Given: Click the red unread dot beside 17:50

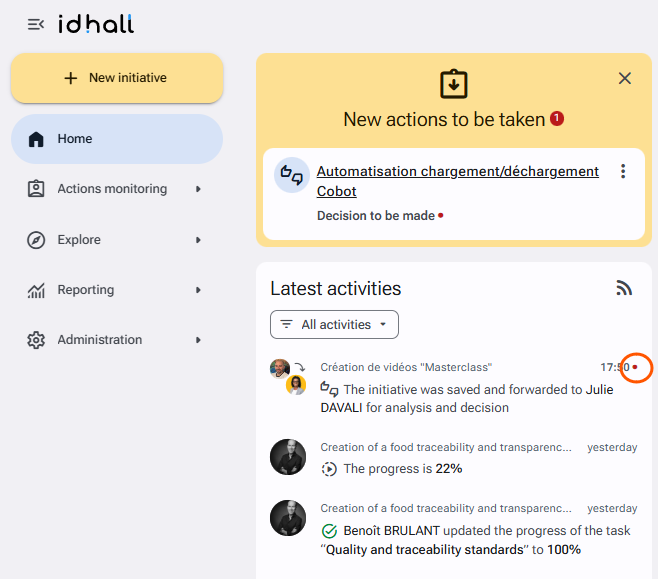Looking at the screenshot, I should pos(635,367).
